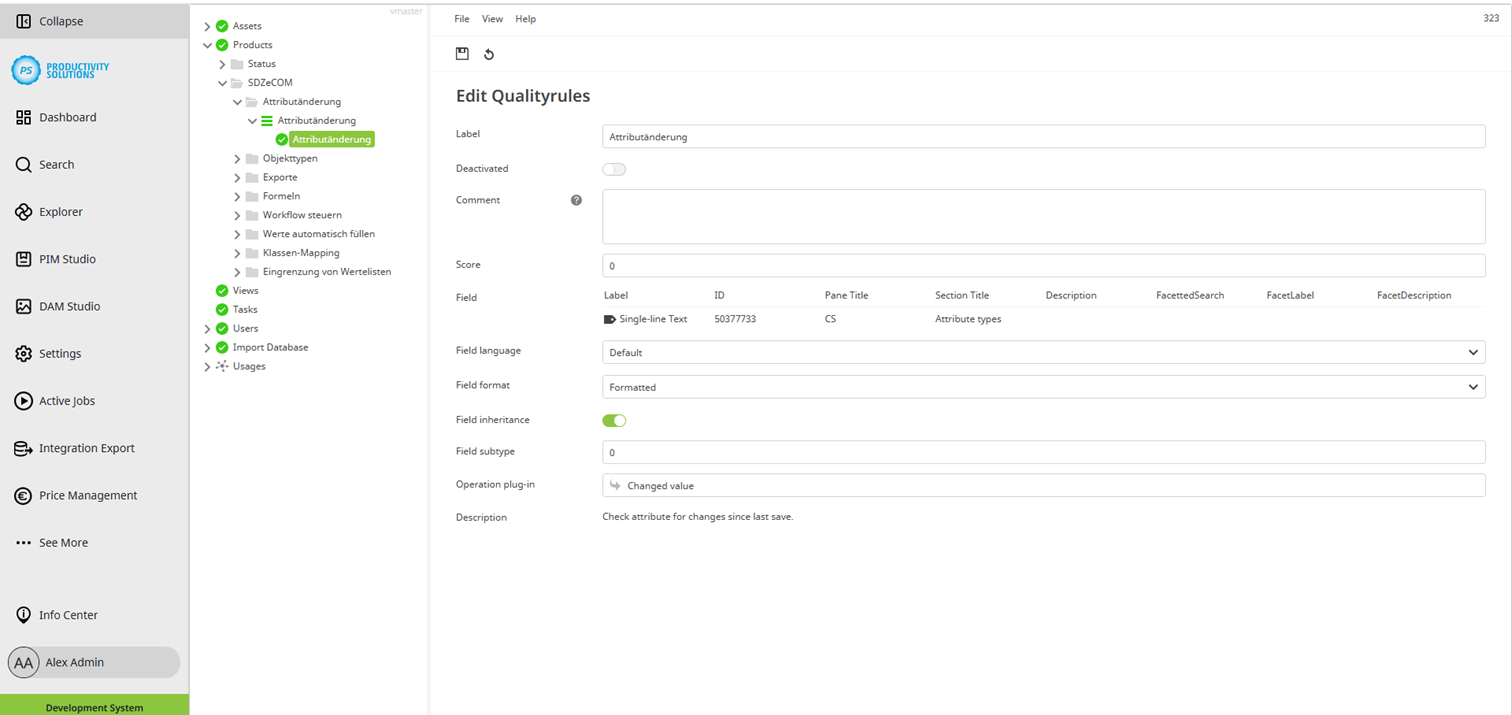
Task: Open the Comment help question mark icon
Action: (x=576, y=200)
